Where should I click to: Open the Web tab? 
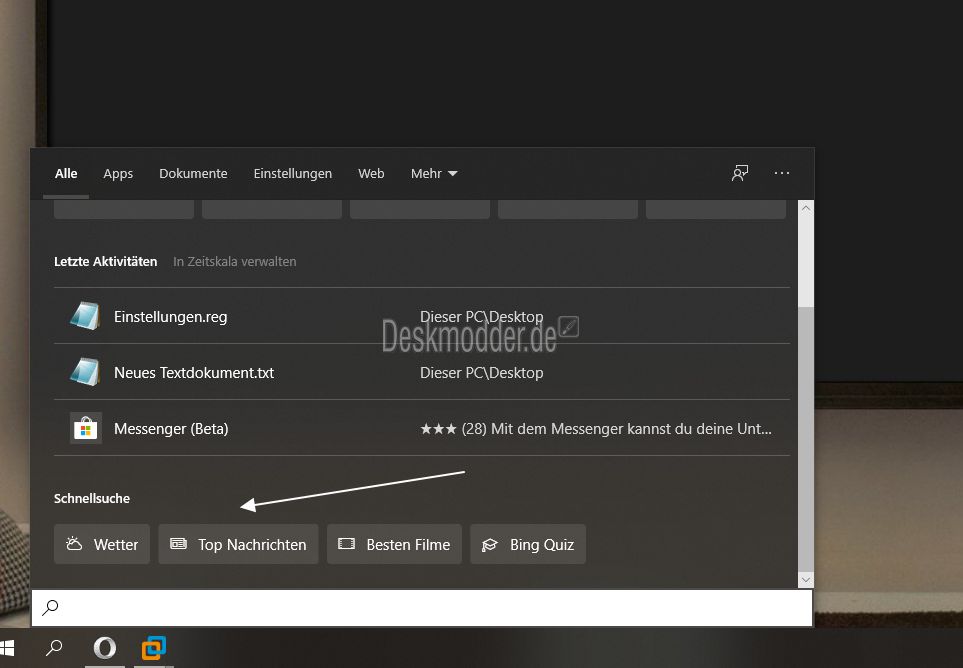(x=371, y=174)
